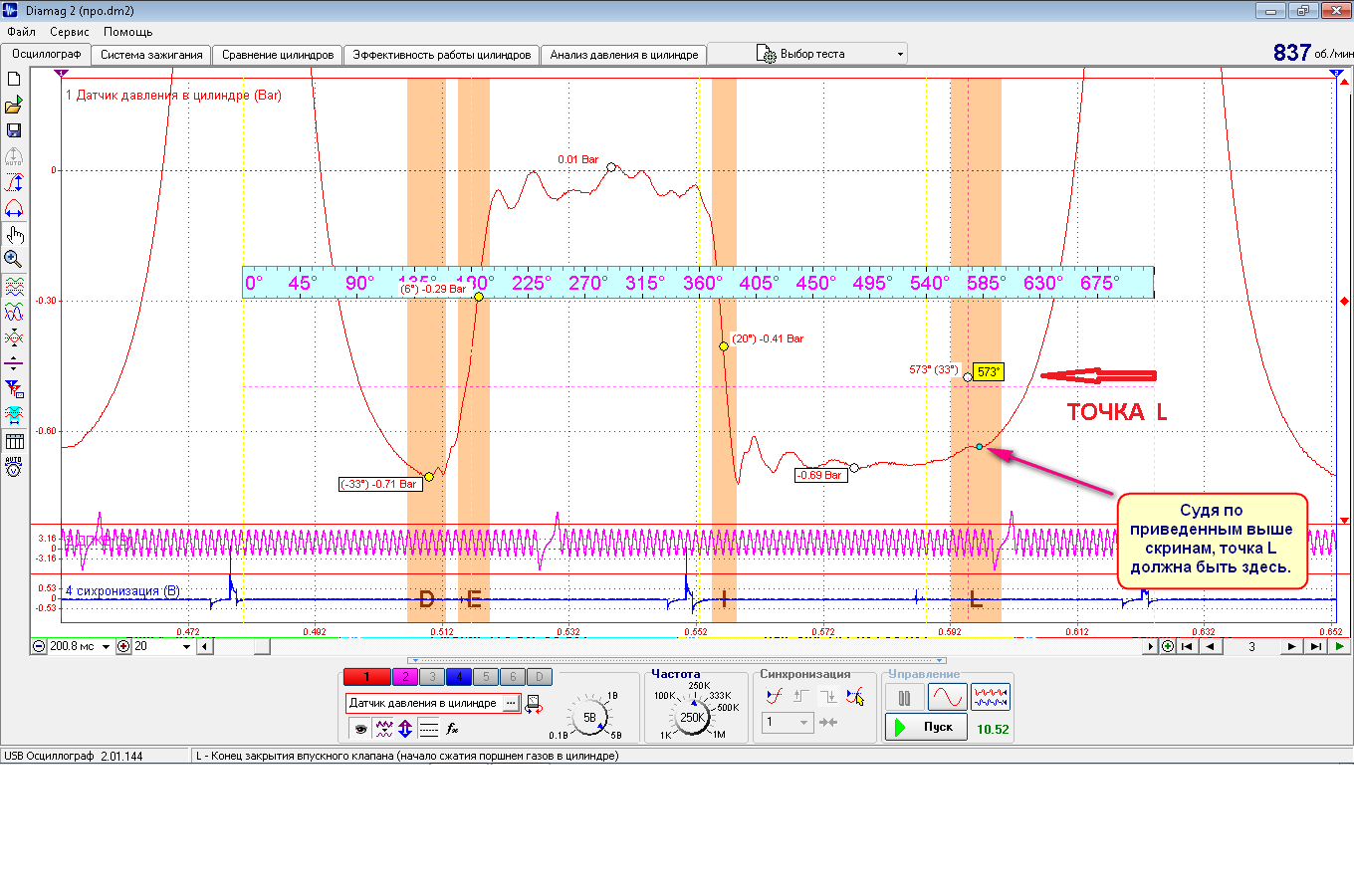1354x896 pixels.
Task: Open the Файл menu
Action: tap(21, 32)
